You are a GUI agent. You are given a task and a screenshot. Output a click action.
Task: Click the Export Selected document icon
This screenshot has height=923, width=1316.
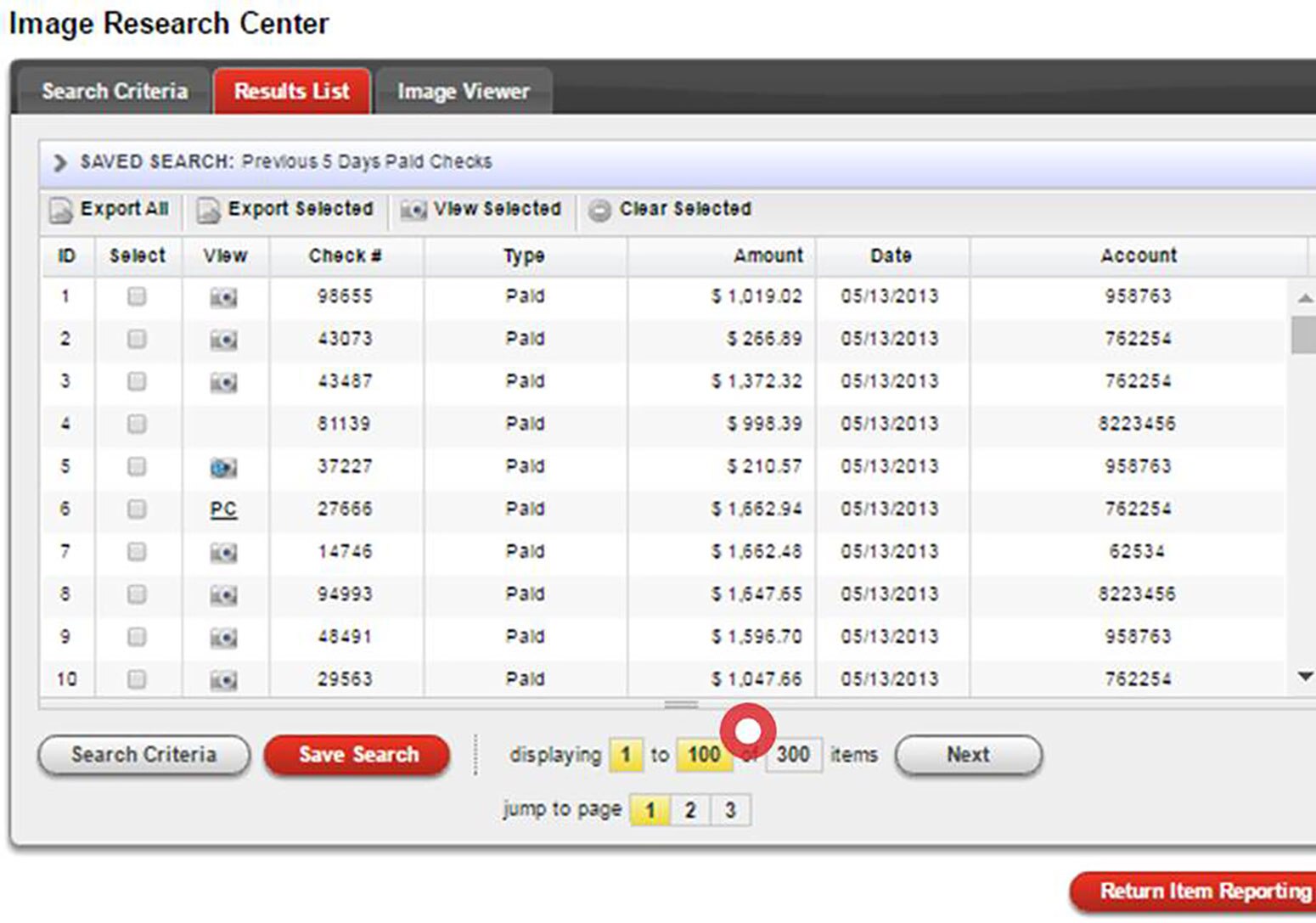[208, 210]
